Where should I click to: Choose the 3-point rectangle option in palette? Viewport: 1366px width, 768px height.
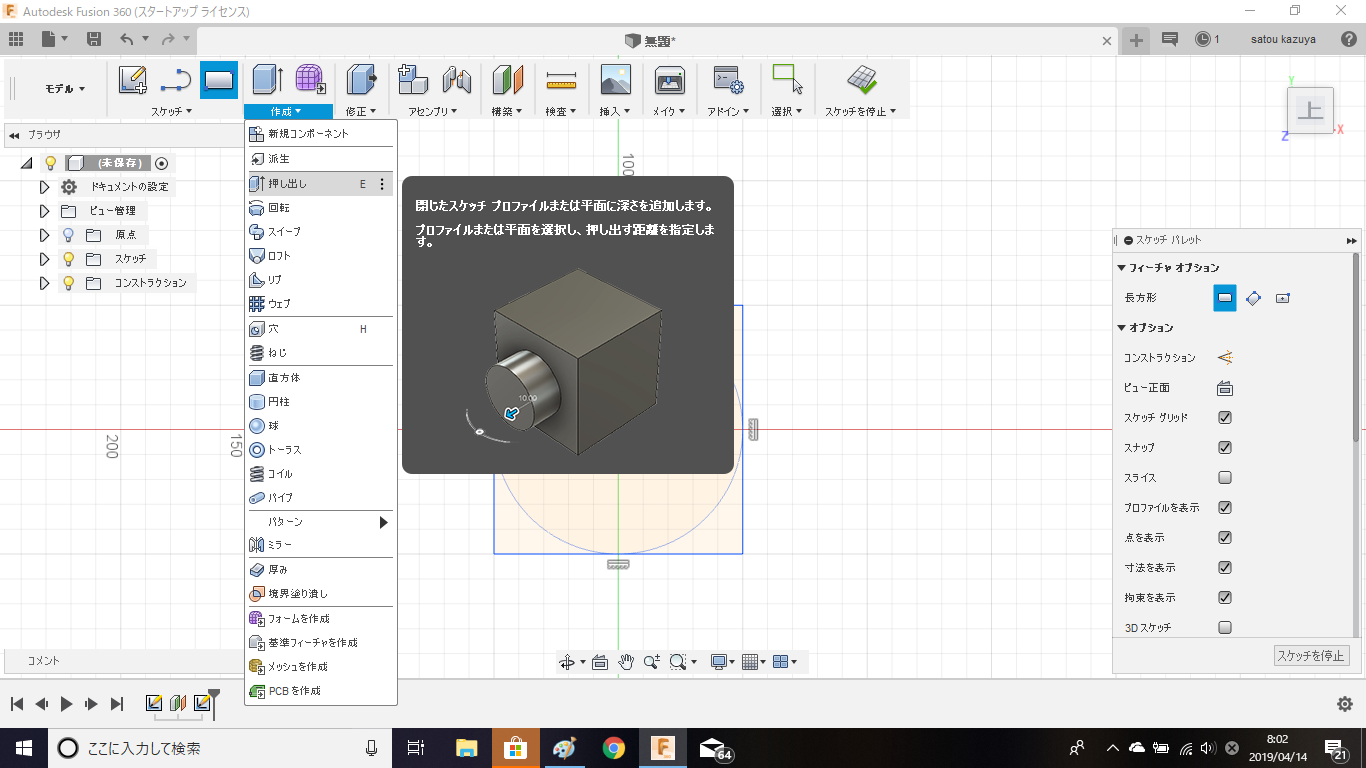click(1254, 297)
